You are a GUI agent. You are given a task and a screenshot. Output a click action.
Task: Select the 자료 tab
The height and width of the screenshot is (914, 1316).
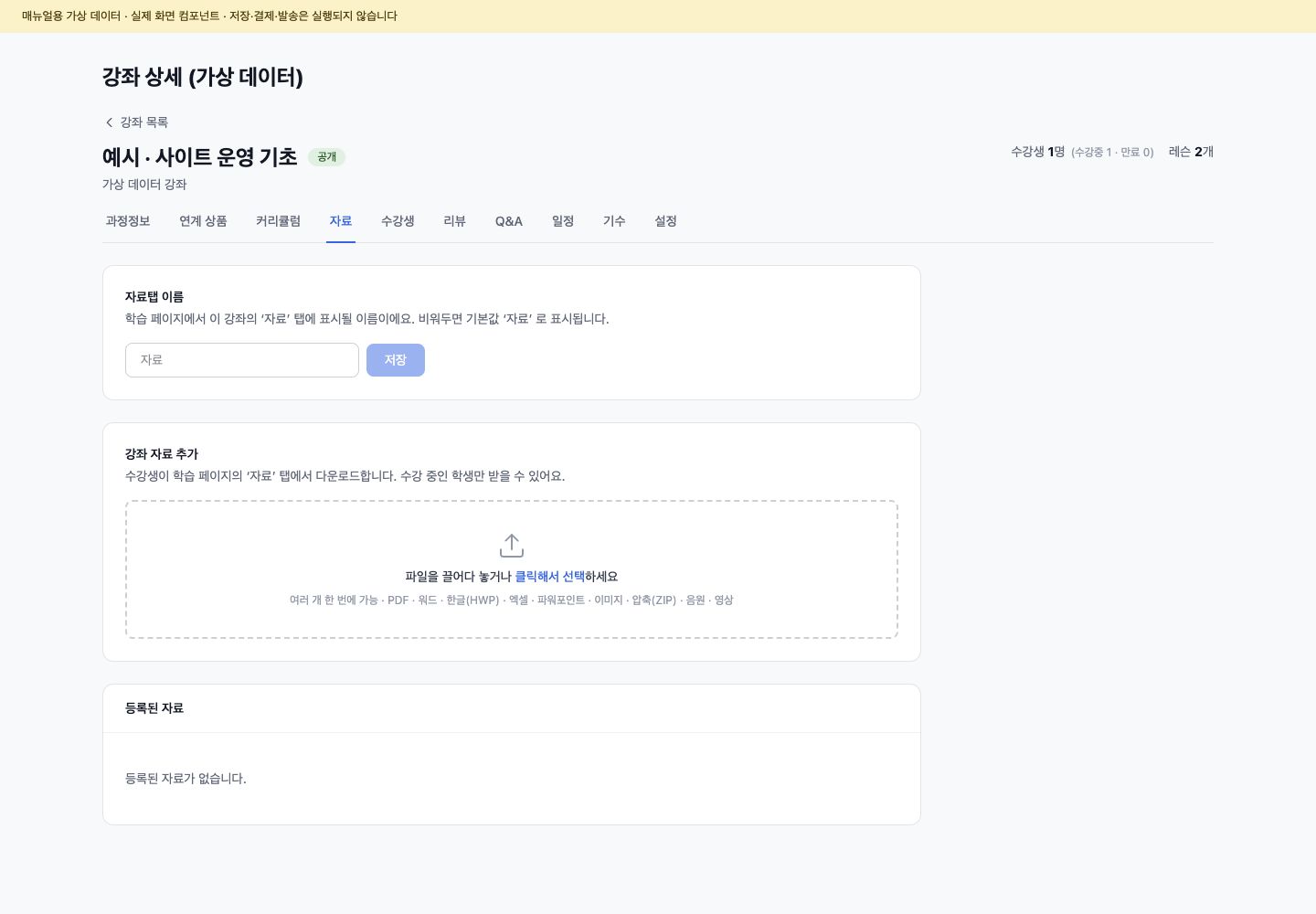coord(341,221)
